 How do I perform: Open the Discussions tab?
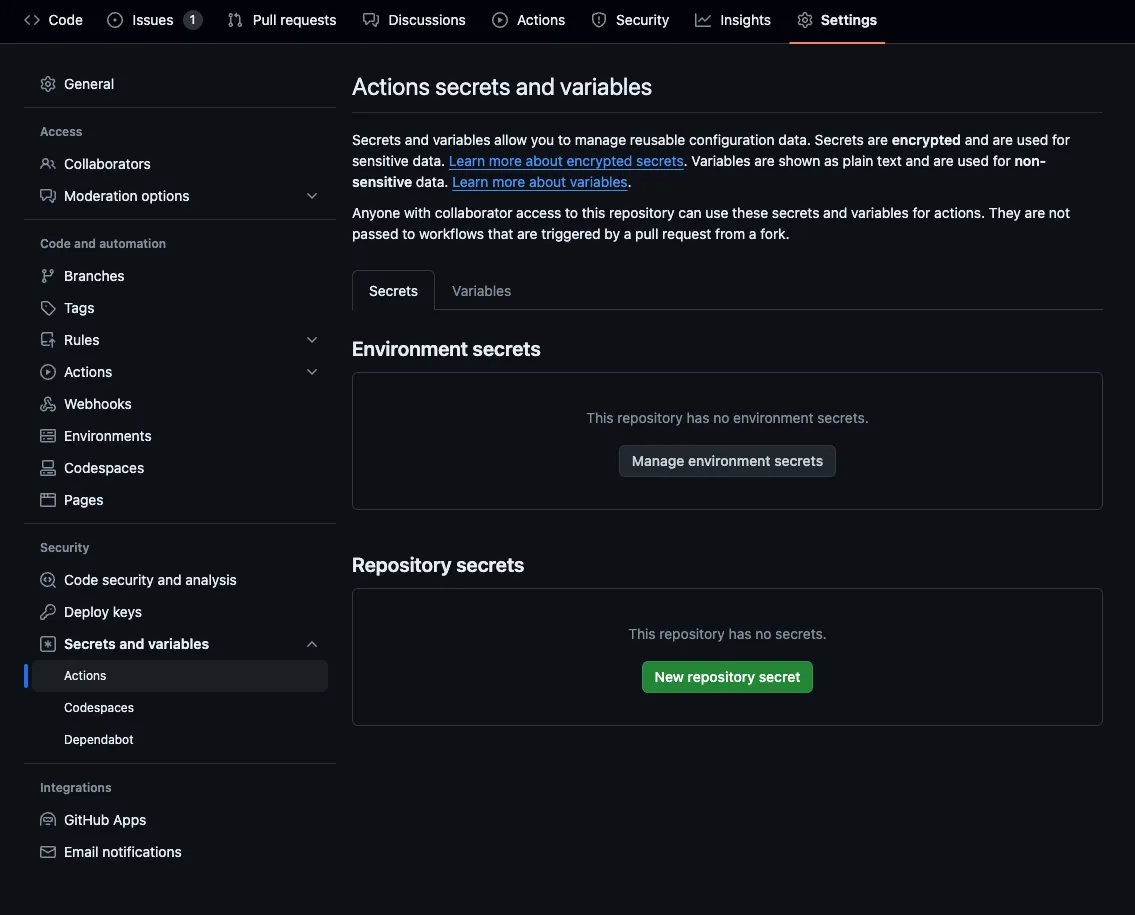click(414, 20)
